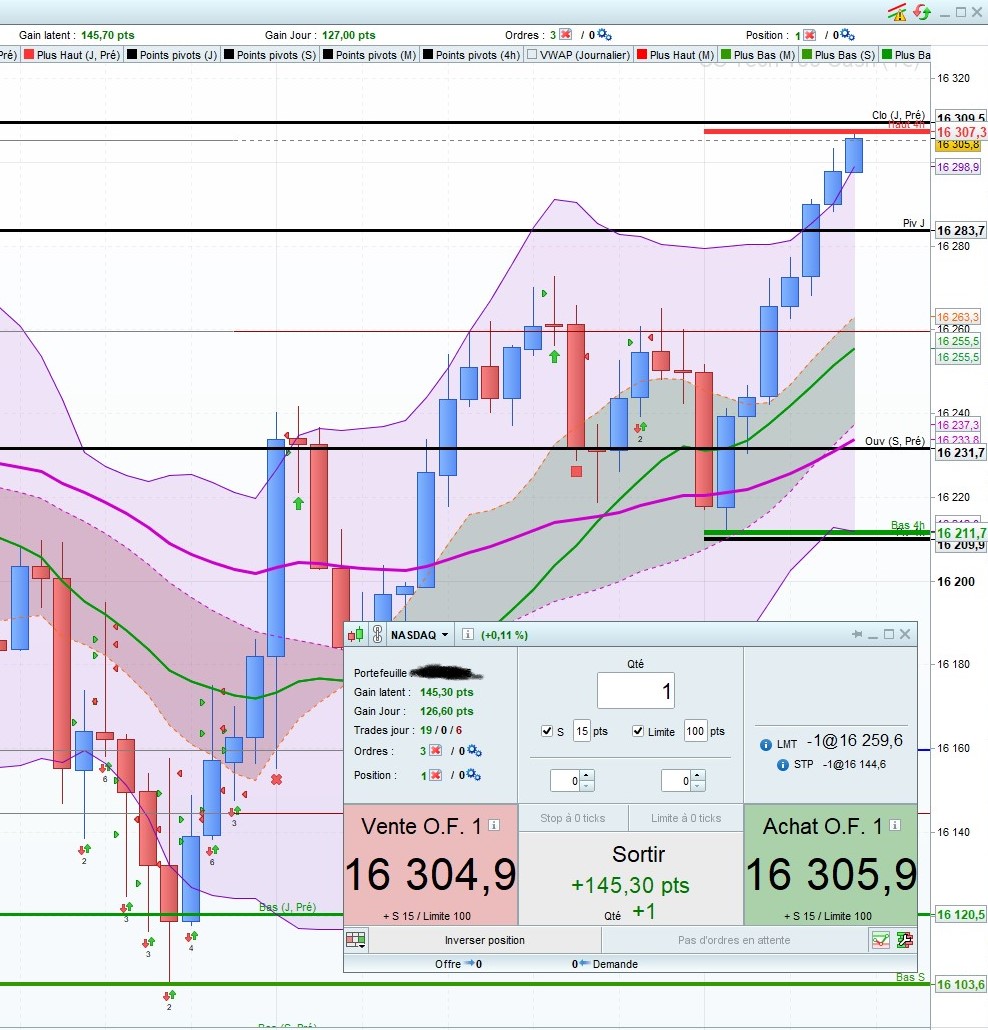Click the link chain icon next to NASDAQ
The height and width of the screenshot is (1030, 988).
click(378, 635)
